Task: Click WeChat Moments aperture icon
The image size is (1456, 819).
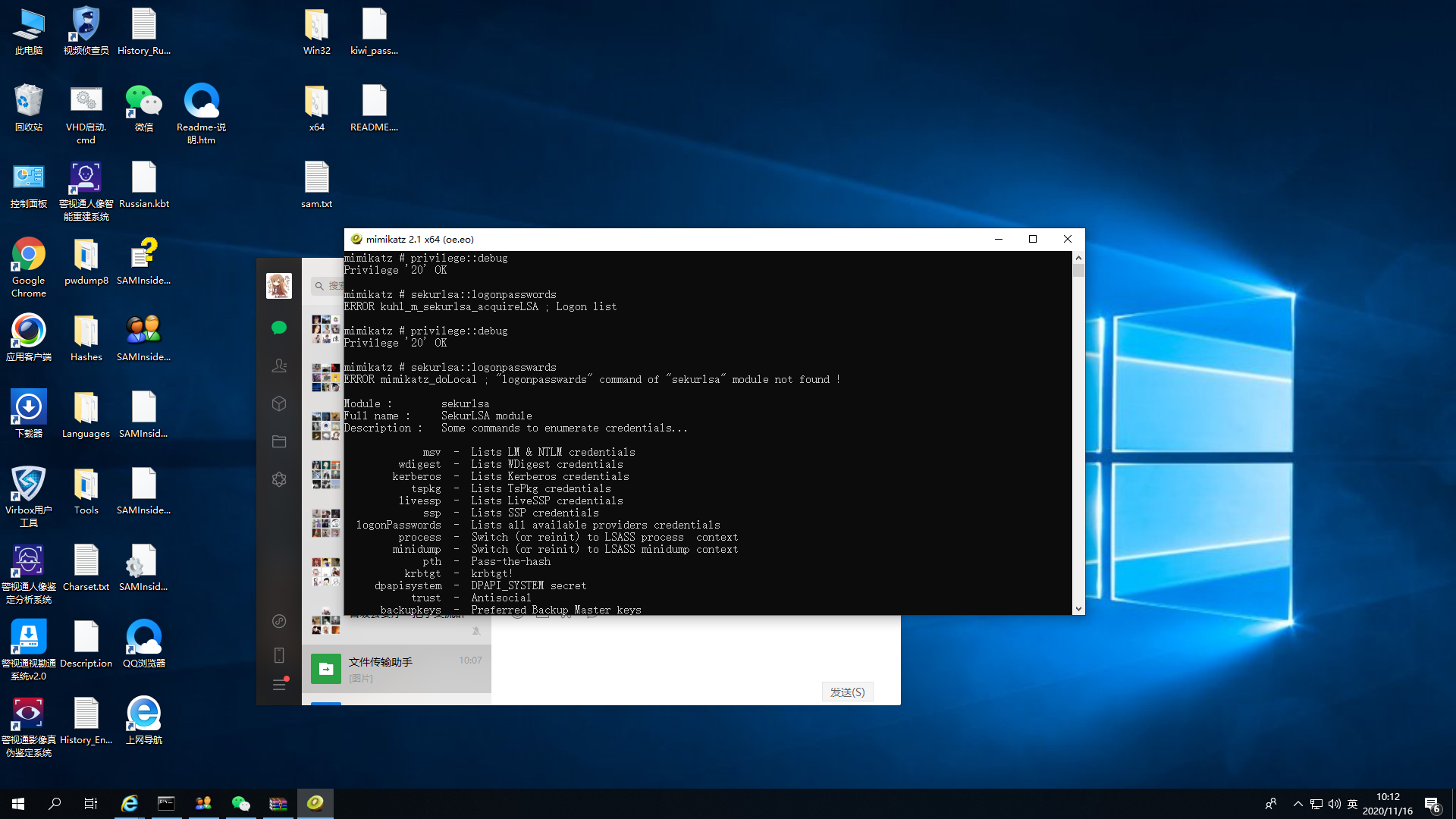Action: click(x=279, y=479)
